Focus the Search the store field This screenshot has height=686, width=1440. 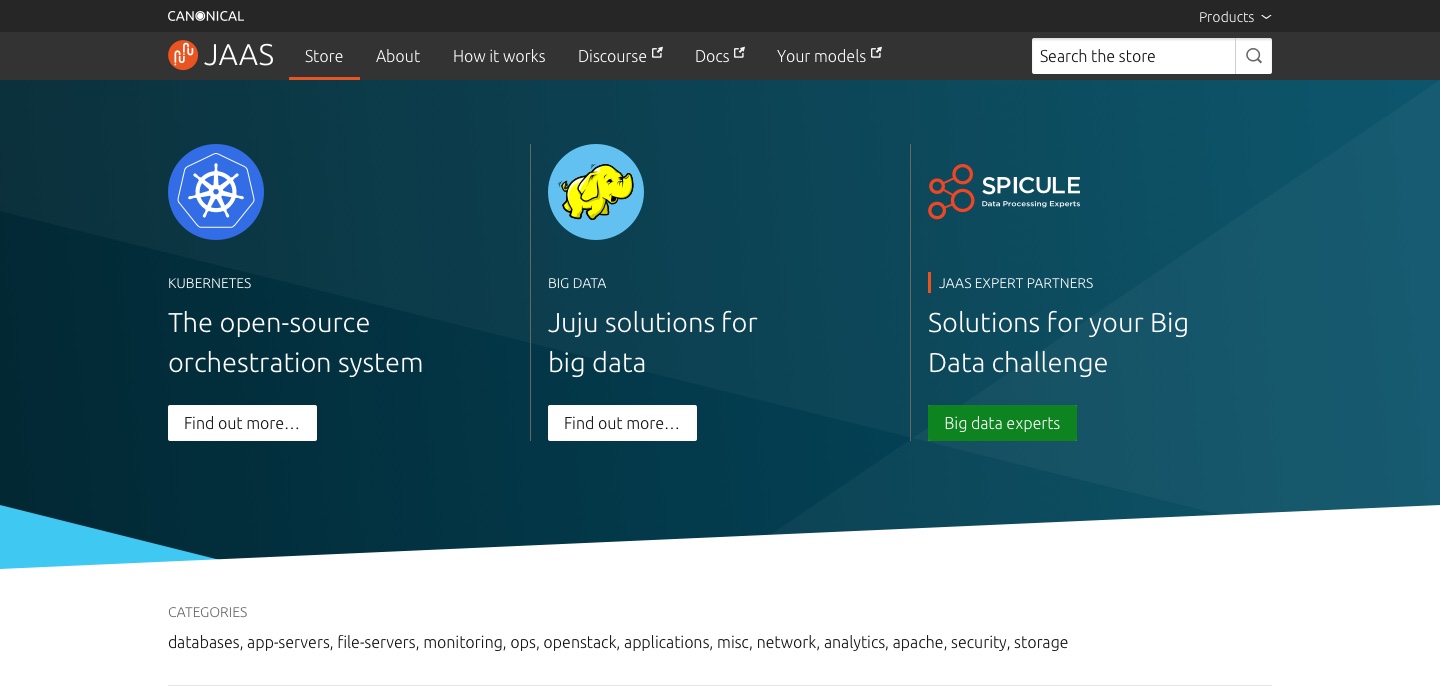[1133, 56]
